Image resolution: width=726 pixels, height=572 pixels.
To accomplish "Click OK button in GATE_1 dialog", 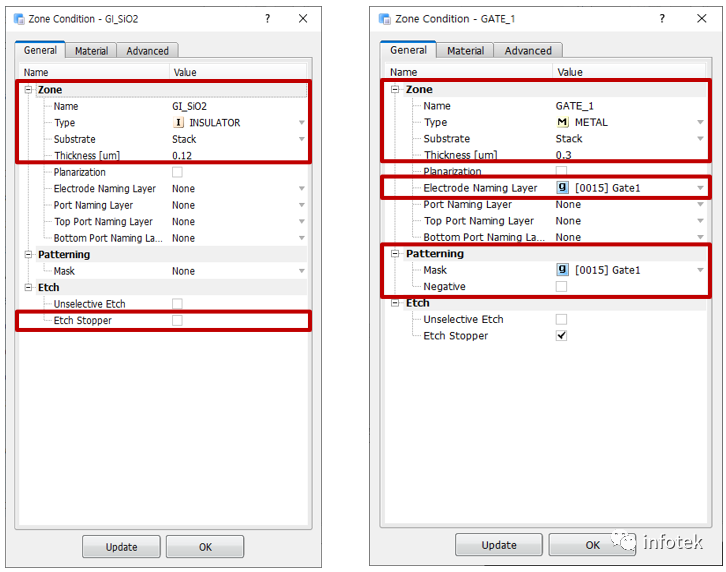I will click(592, 545).
